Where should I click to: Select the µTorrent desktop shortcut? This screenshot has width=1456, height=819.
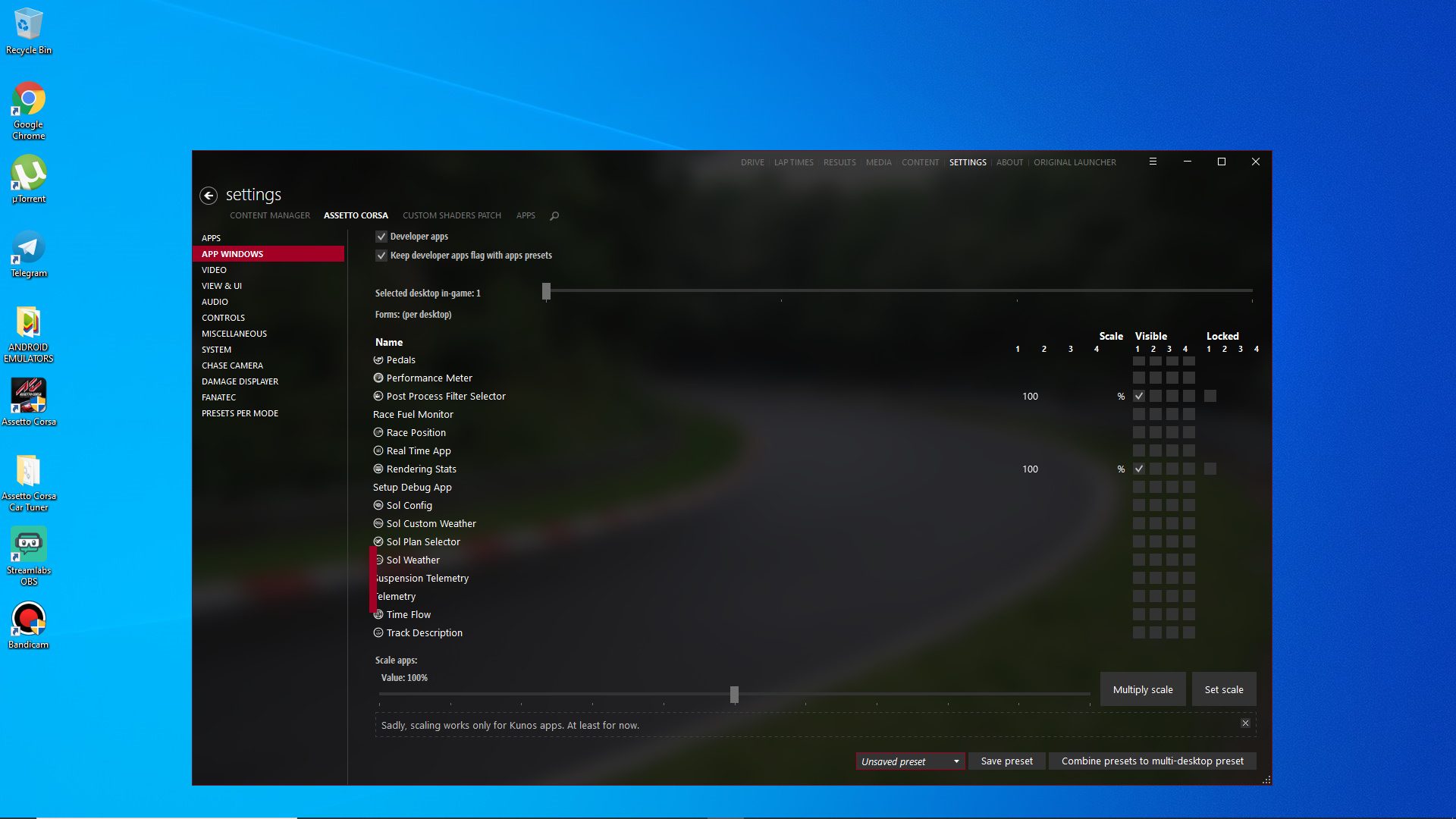click(29, 180)
